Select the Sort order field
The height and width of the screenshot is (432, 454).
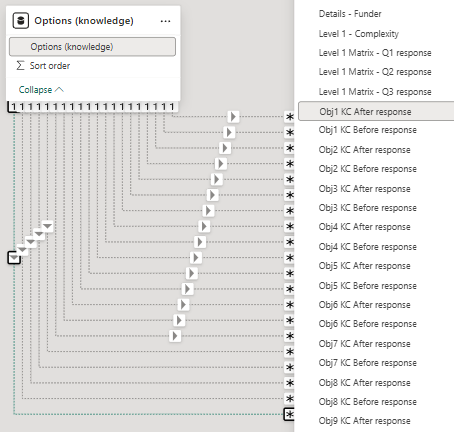[50, 66]
